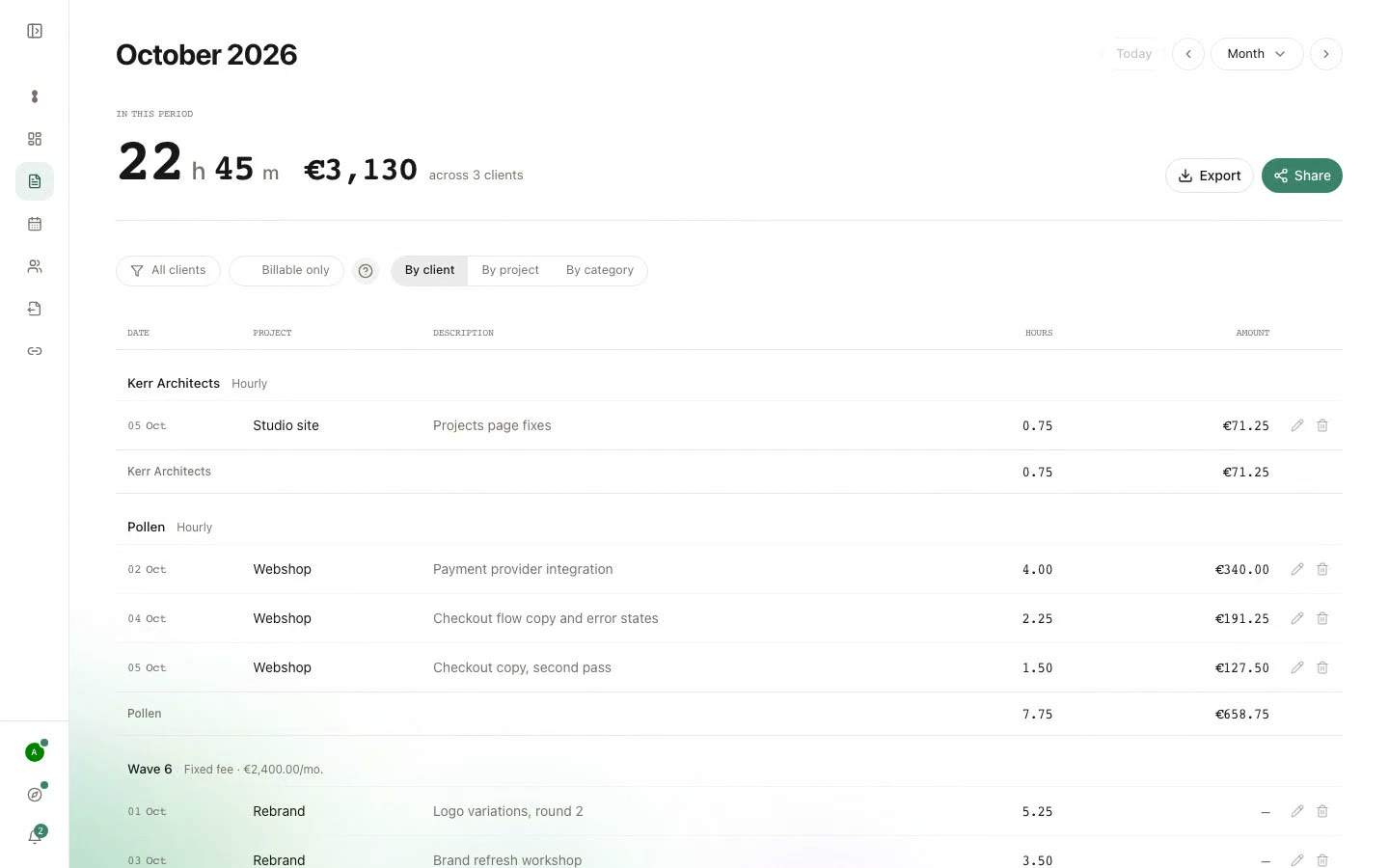The image size is (1389, 868).
Task: Switch grouping to By category
Action: [x=600, y=271]
